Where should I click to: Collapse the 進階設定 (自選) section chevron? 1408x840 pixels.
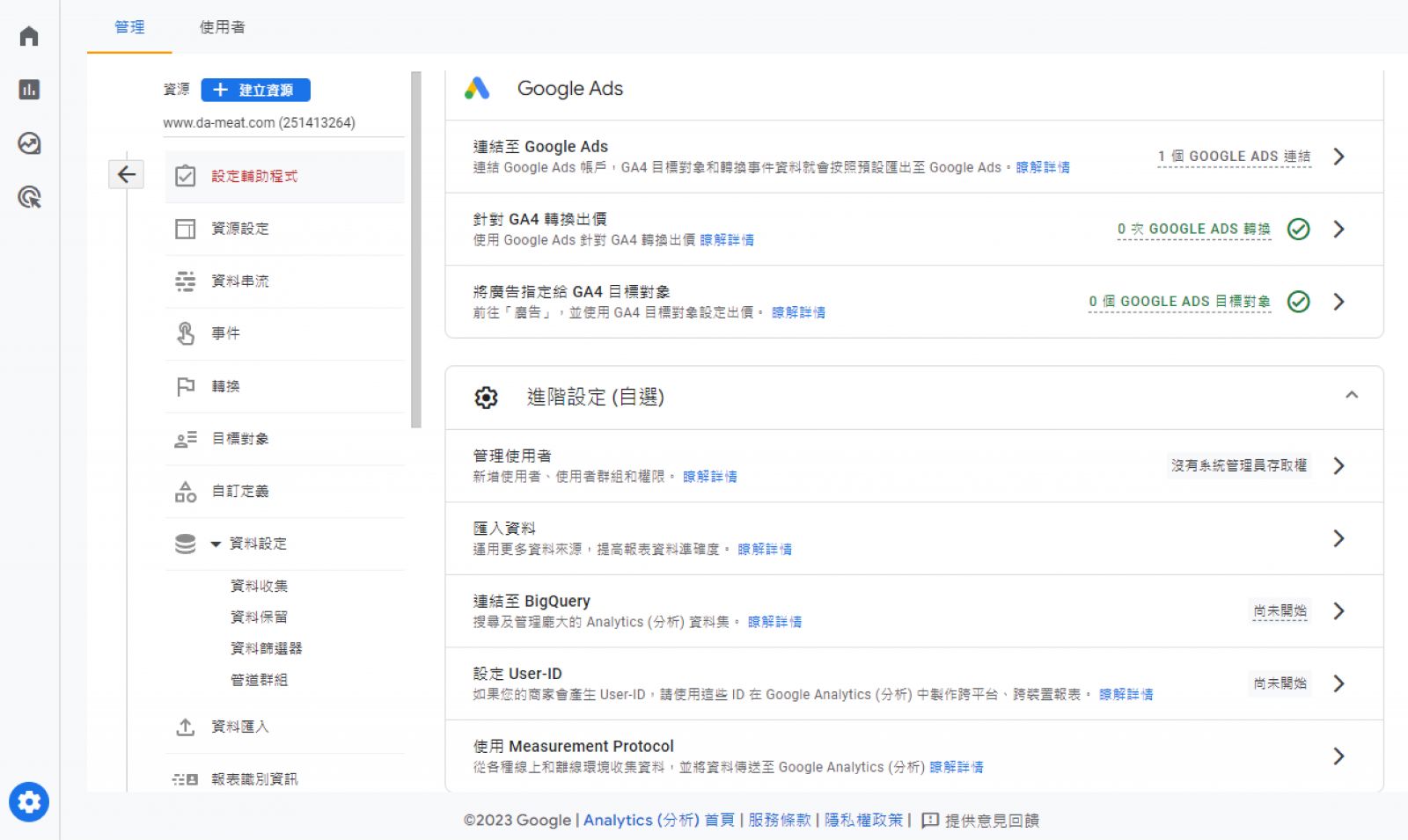(x=1352, y=395)
